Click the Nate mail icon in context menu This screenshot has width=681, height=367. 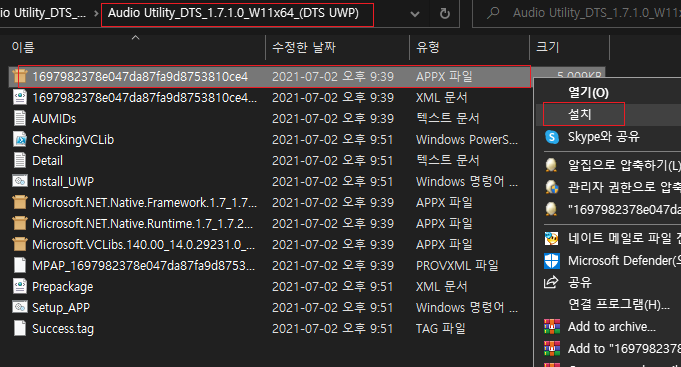(x=552, y=238)
